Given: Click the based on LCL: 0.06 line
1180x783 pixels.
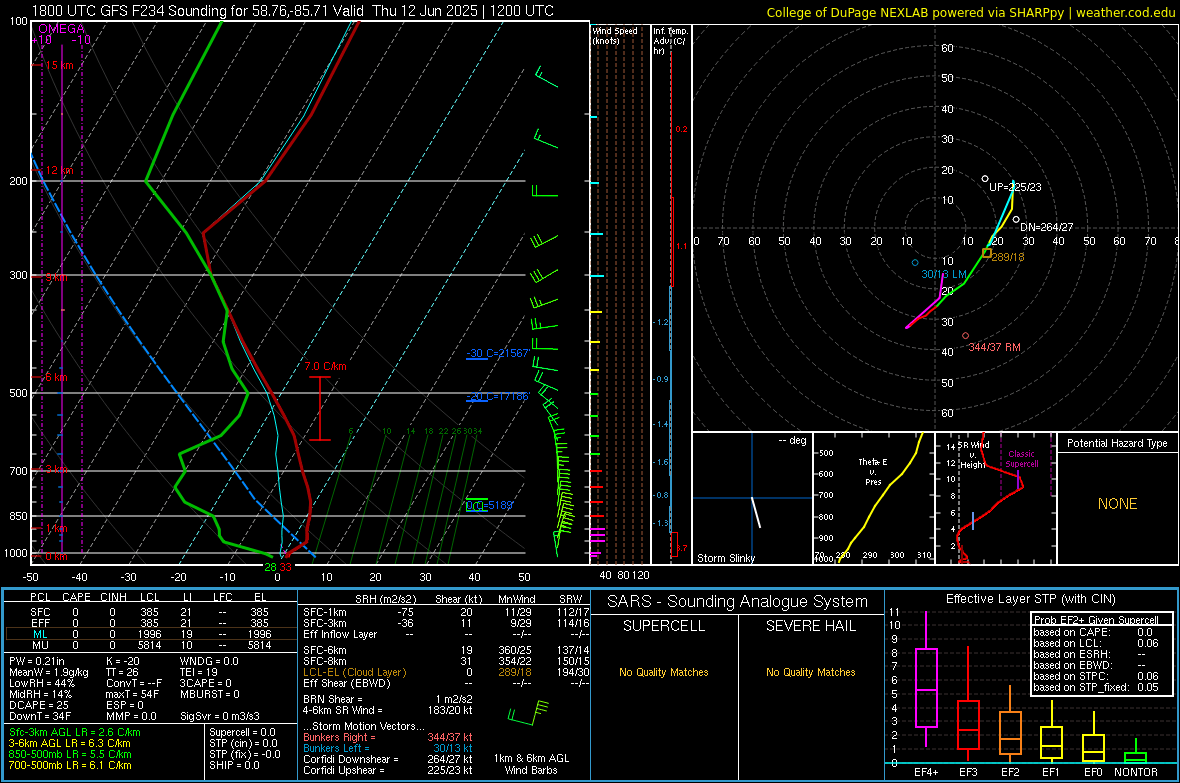Looking at the screenshot, I should (1096, 643).
